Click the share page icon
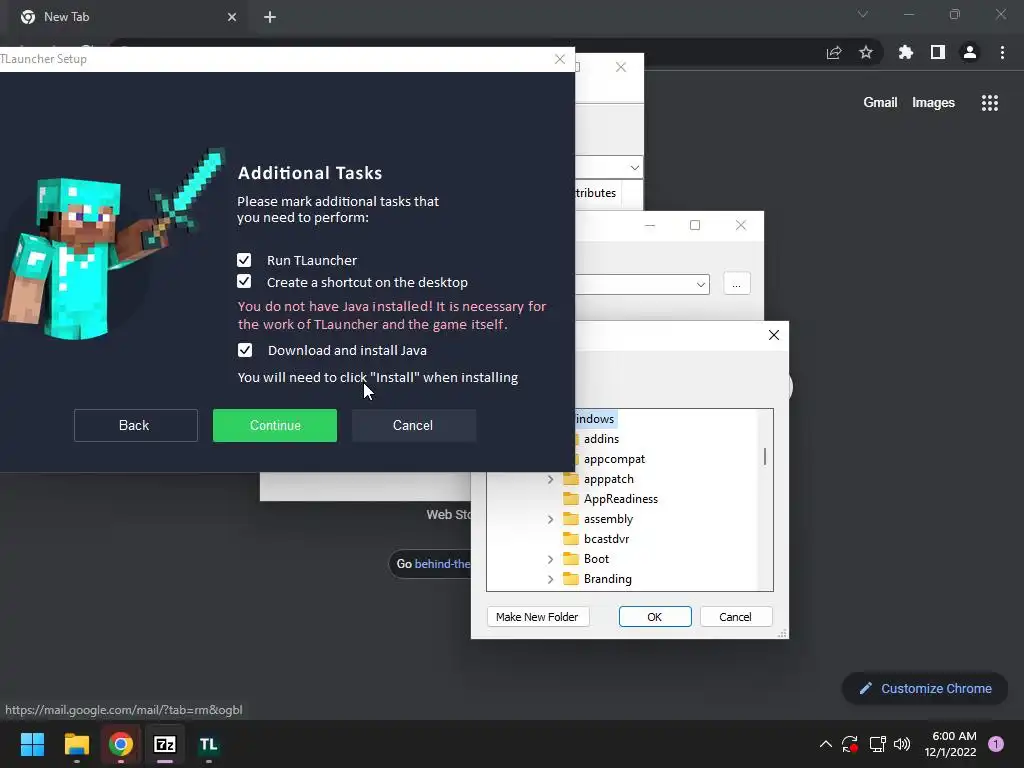 coord(833,52)
